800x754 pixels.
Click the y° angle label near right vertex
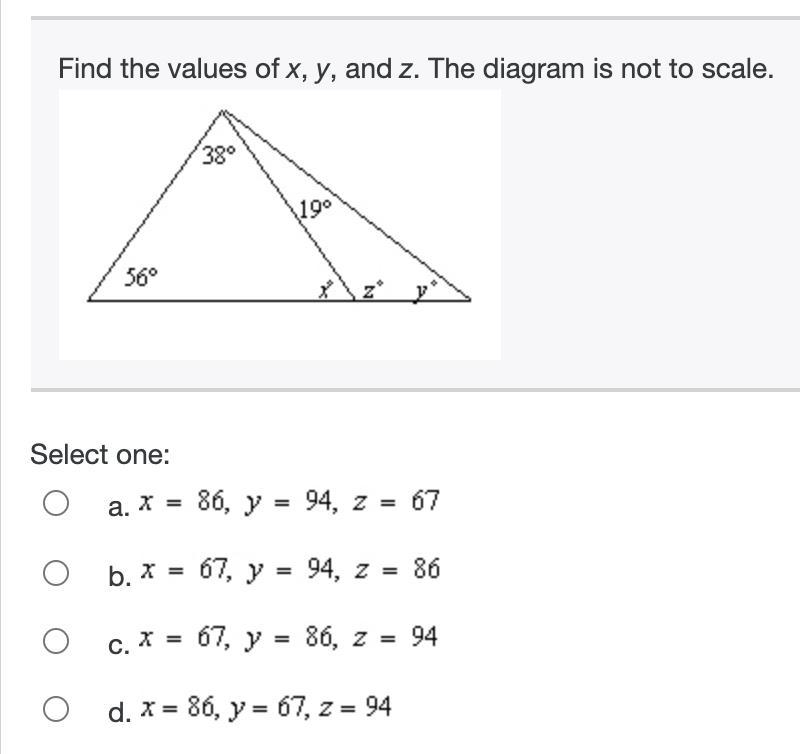coord(426,290)
